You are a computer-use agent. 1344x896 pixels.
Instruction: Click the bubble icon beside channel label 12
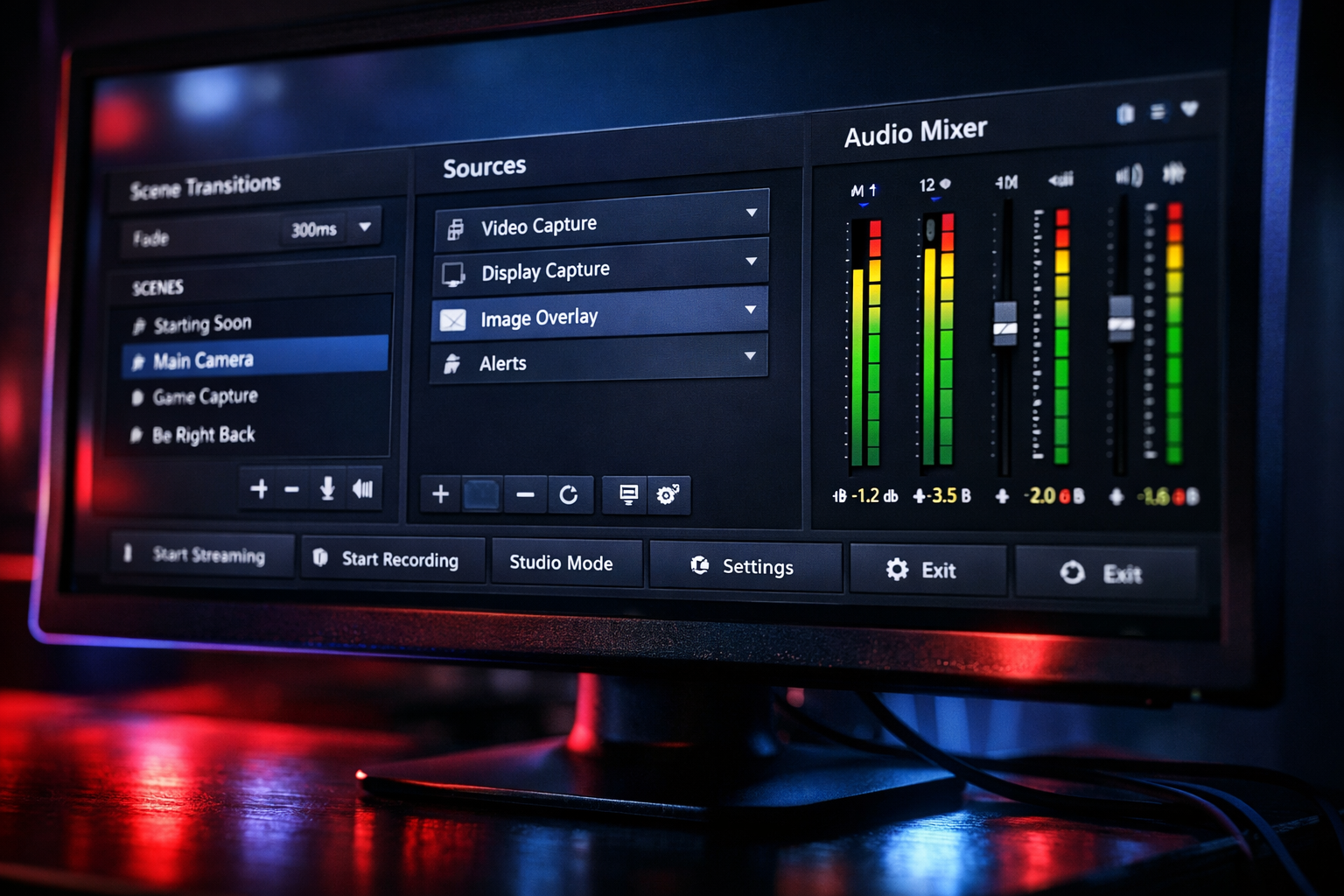pos(945,185)
